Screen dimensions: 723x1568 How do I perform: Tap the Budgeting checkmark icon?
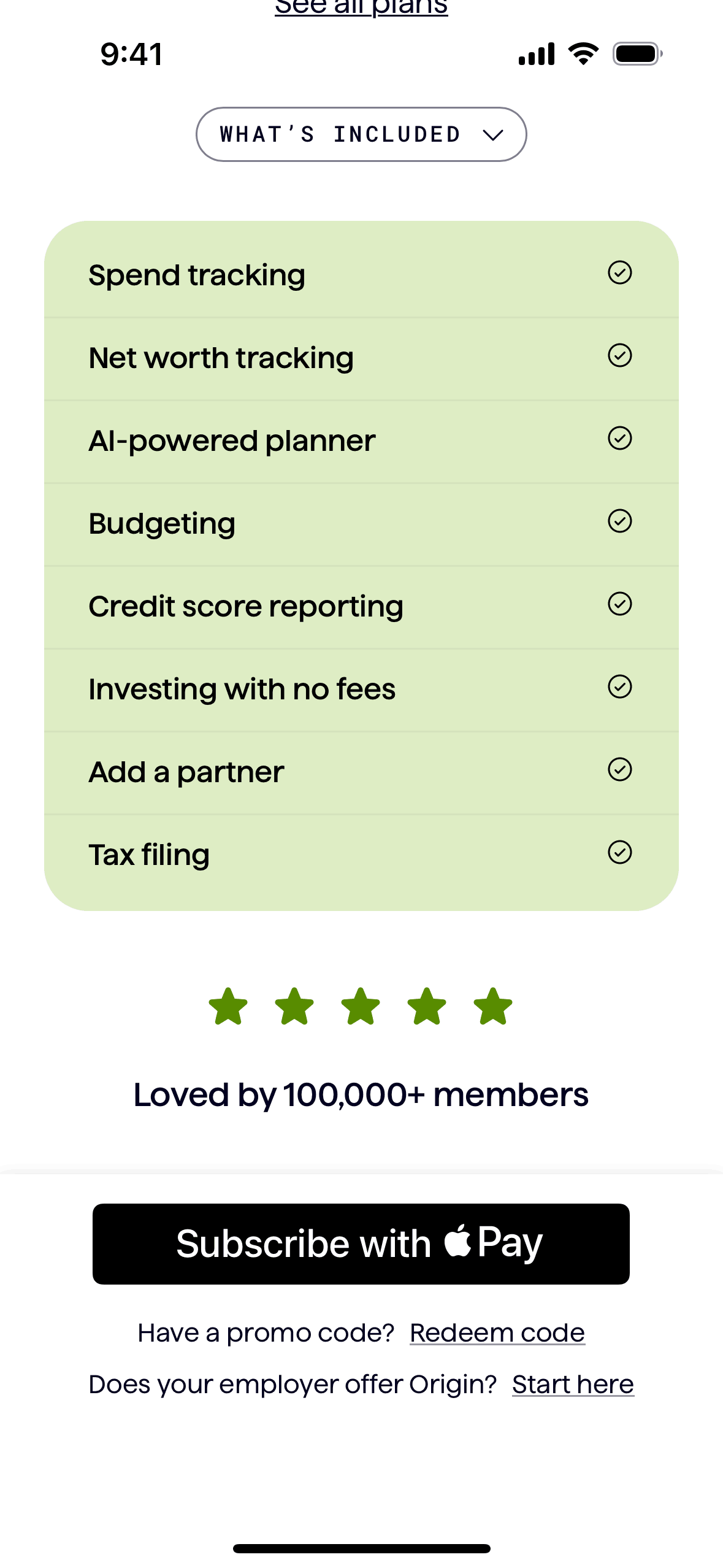click(619, 521)
